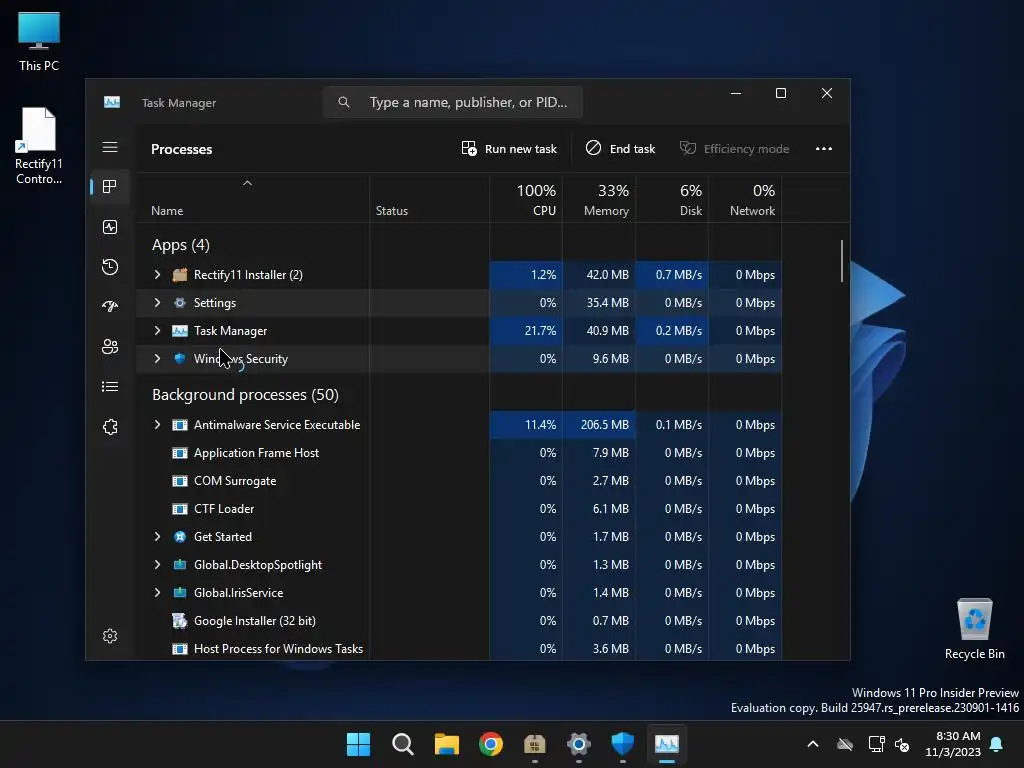The image size is (1024, 768).
Task: Sort processes by Name column
Action: tap(252, 199)
